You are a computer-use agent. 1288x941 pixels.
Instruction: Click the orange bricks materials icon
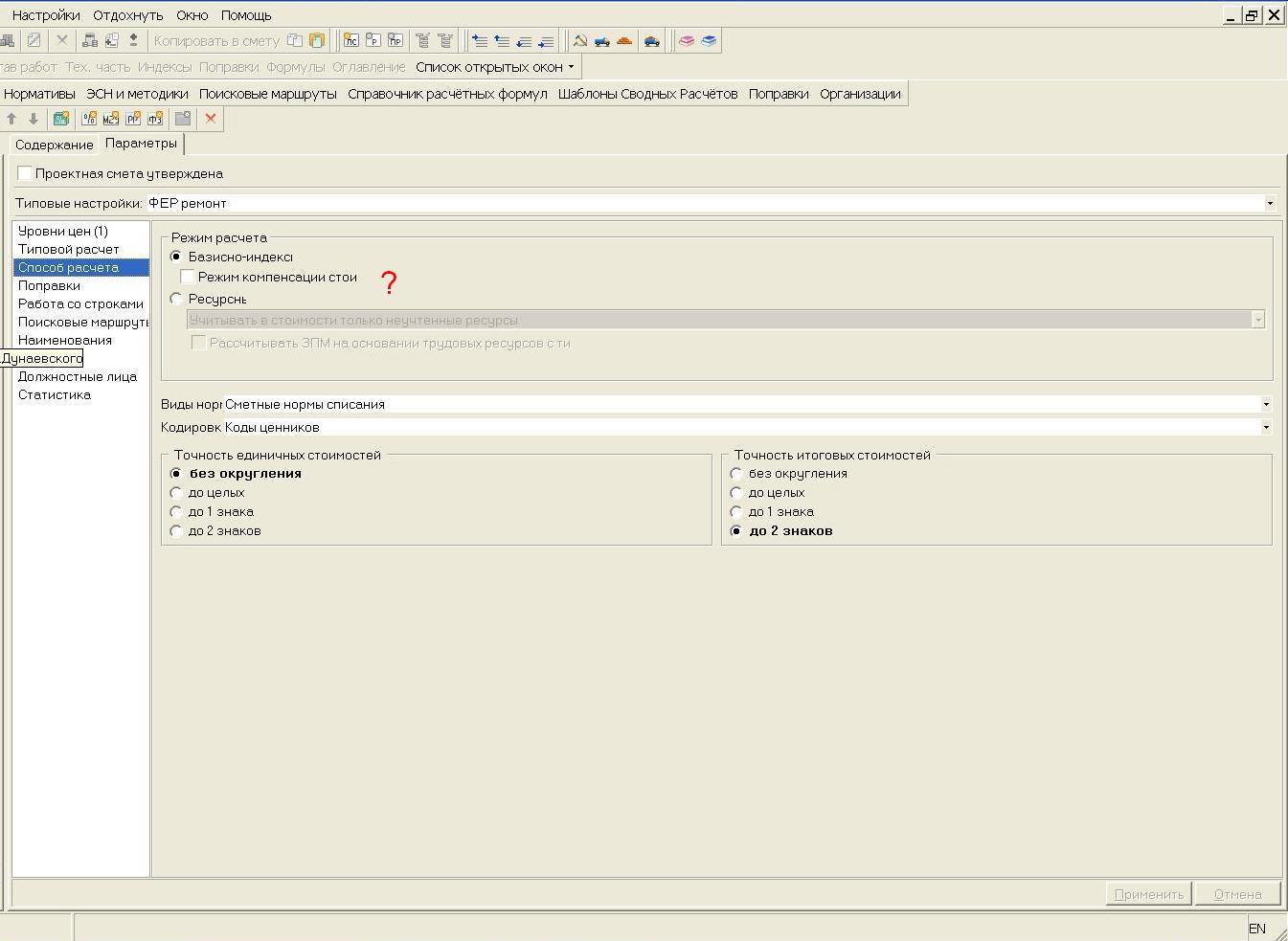click(x=624, y=40)
